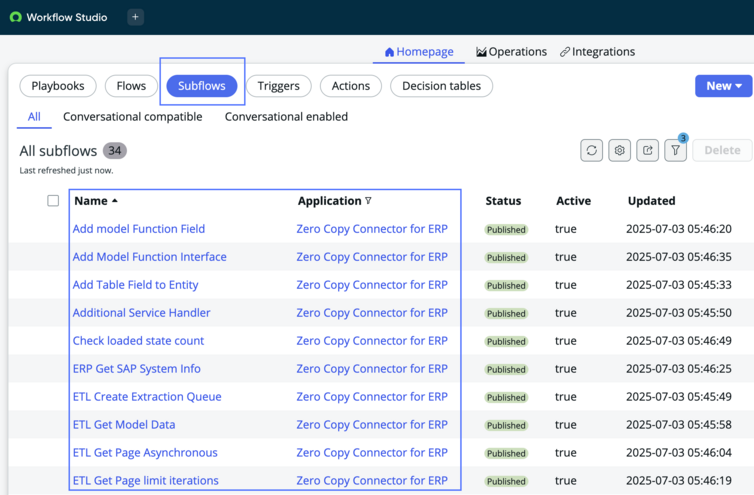This screenshot has height=495, width=754.
Task: Select the Playbooks pill
Action: (58, 86)
